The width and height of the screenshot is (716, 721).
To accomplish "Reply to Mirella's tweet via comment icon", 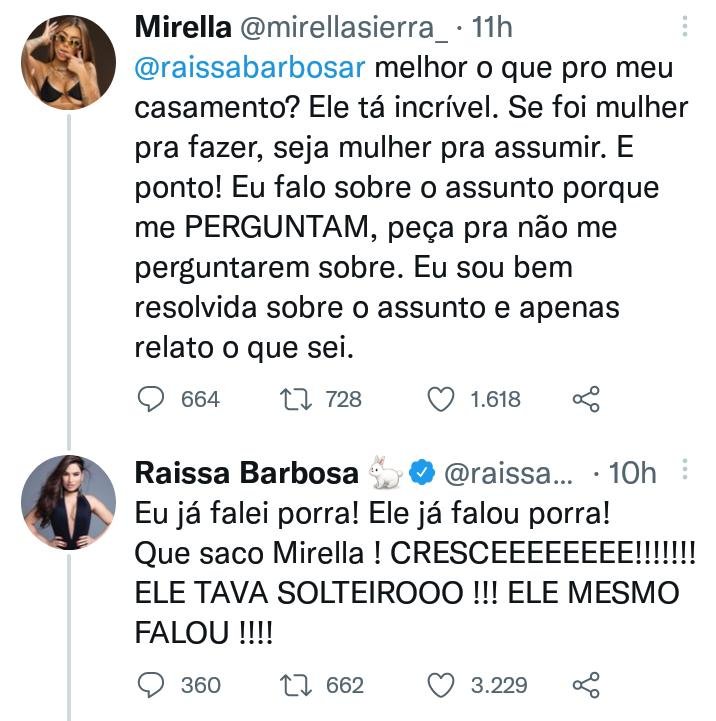I will click(151, 399).
